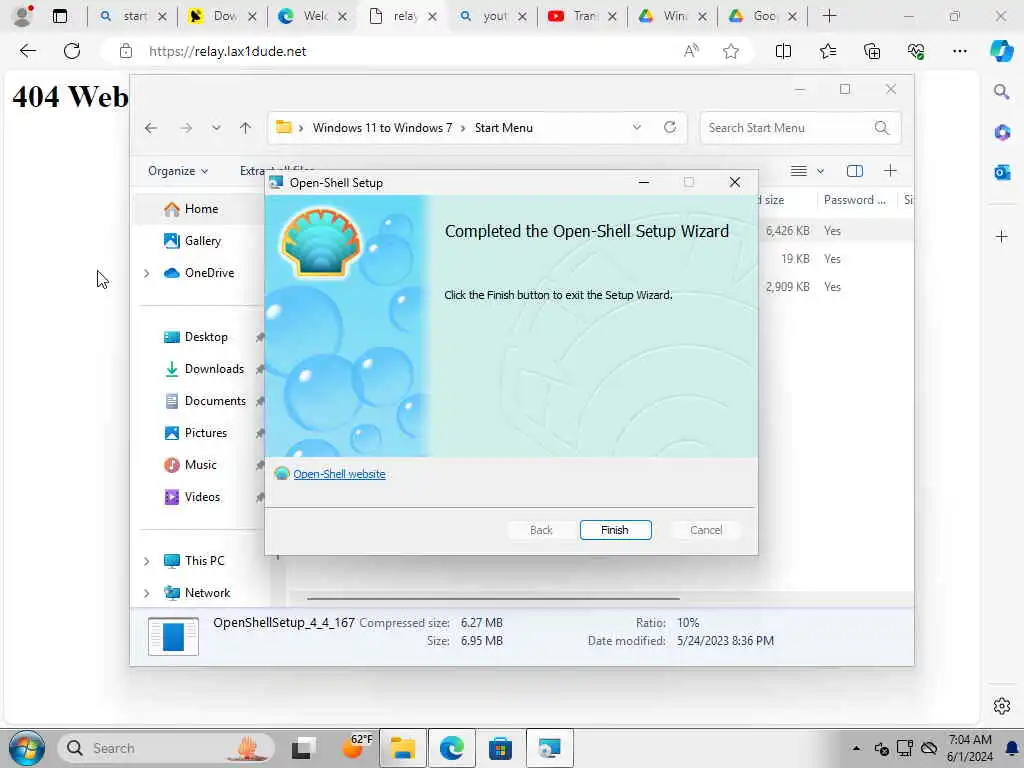Click Cancel in the setup wizard
The height and width of the screenshot is (768, 1024).
pos(706,530)
